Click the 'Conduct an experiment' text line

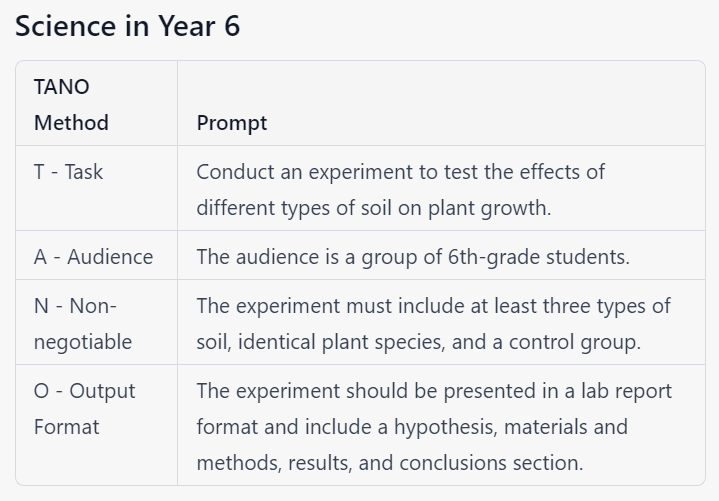(400, 172)
